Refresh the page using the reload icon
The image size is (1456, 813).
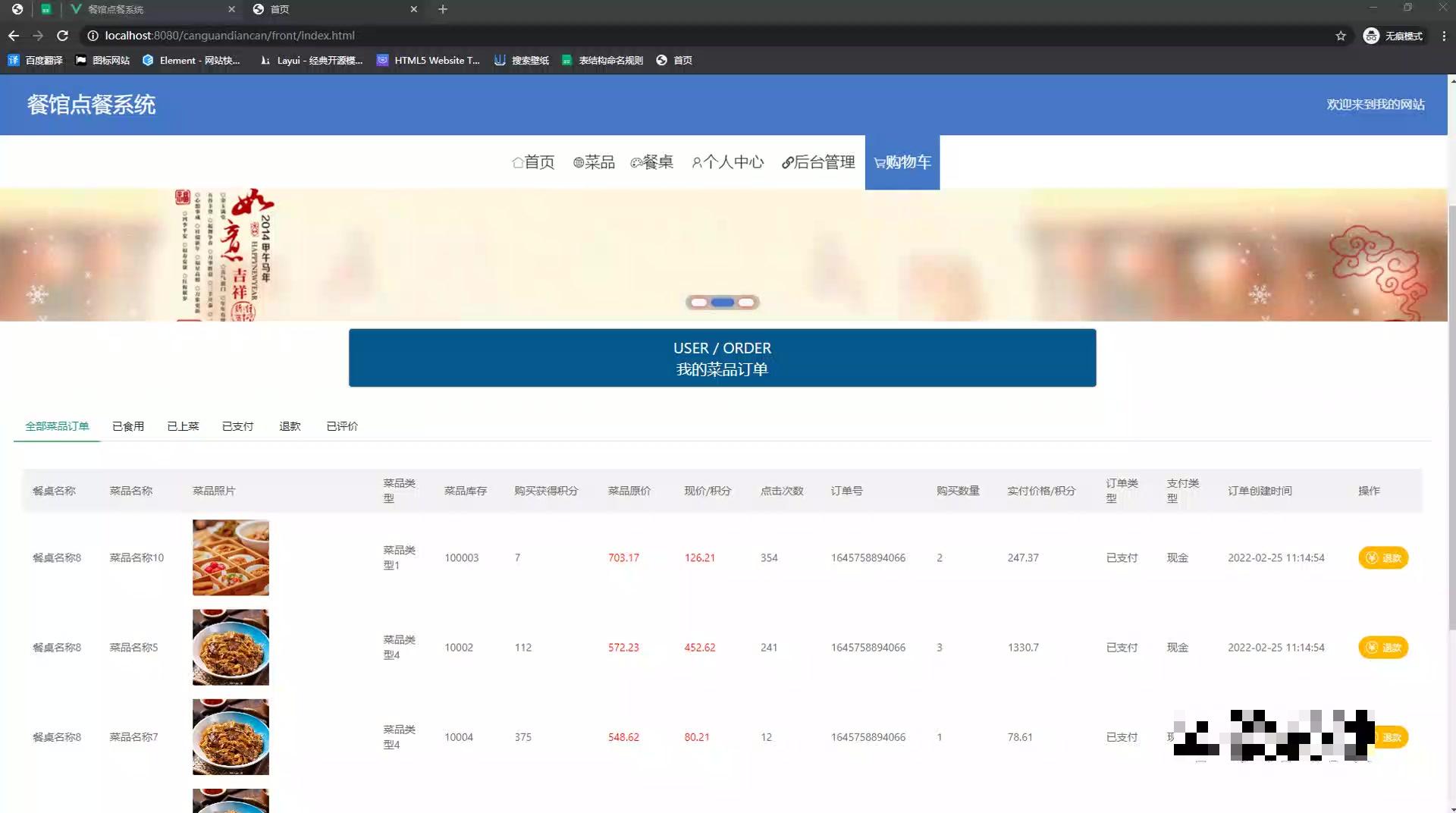(63, 35)
